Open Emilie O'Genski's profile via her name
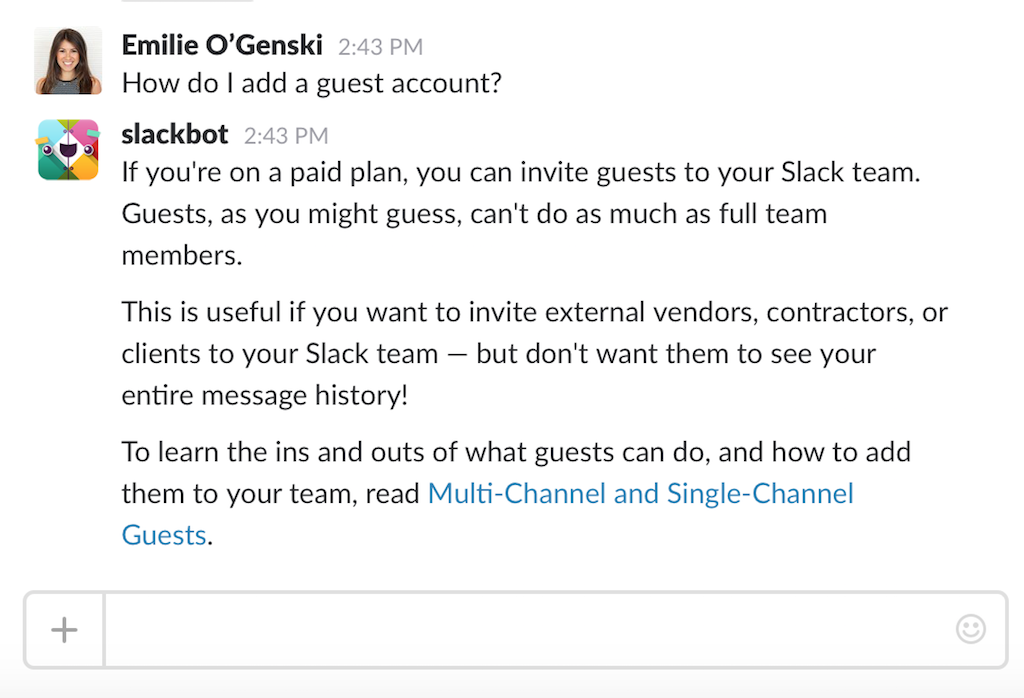 point(222,46)
